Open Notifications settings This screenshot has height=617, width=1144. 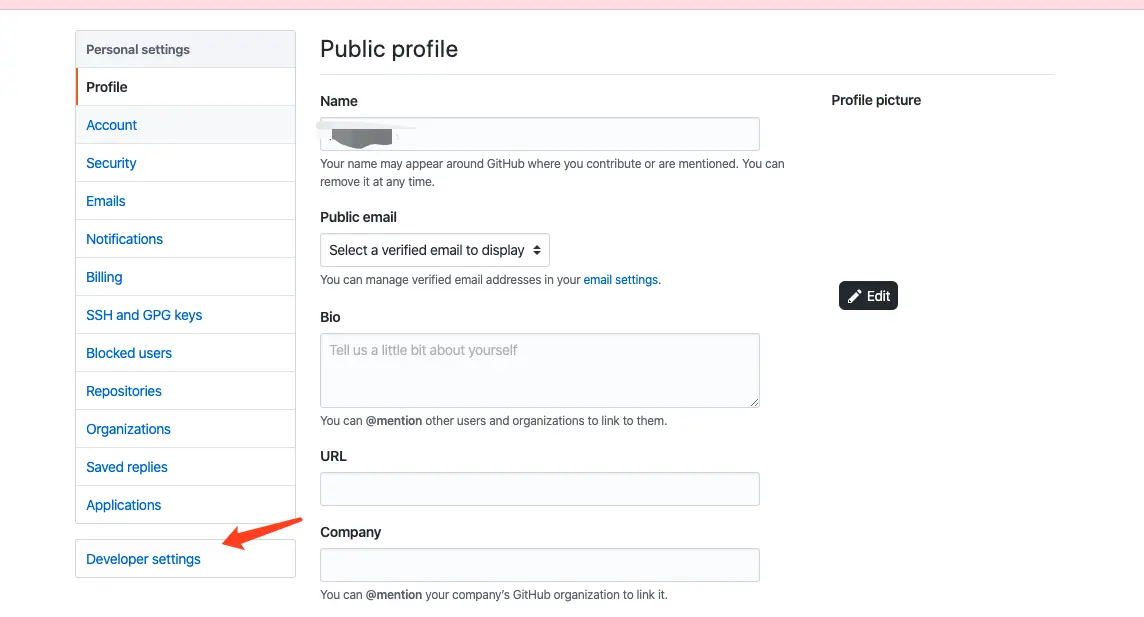coord(124,239)
